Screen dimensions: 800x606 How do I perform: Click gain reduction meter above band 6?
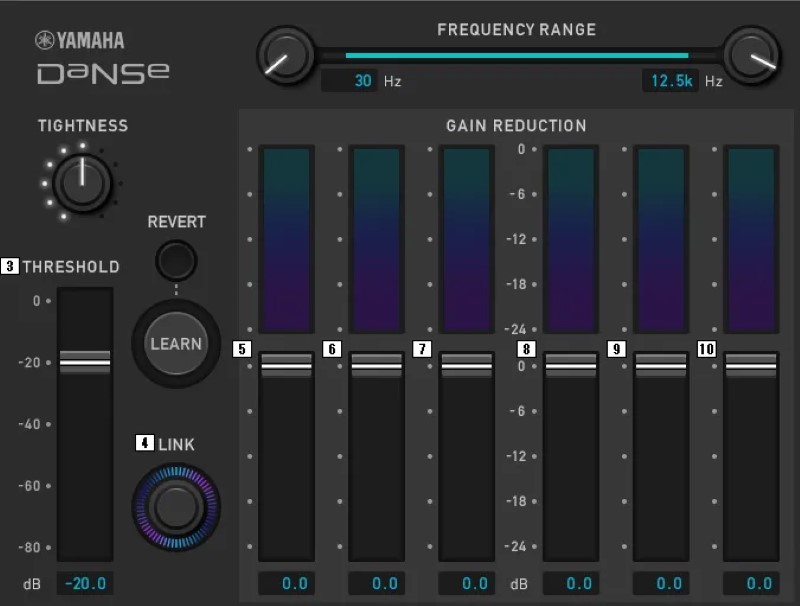377,239
